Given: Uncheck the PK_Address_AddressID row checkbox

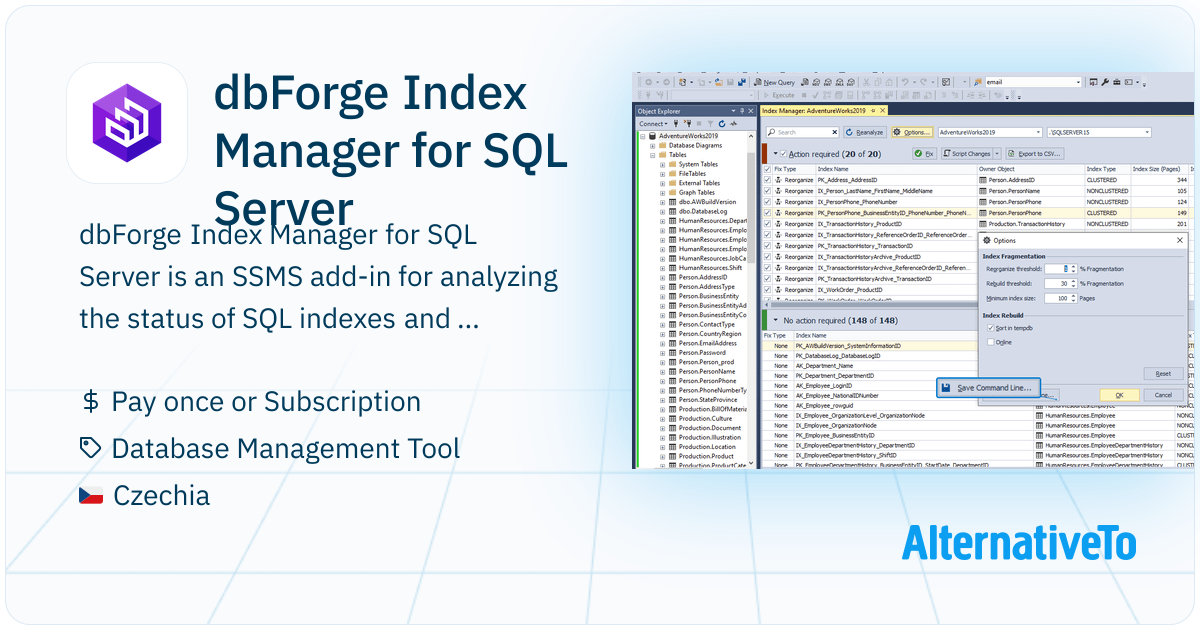Looking at the screenshot, I should tap(767, 180).
